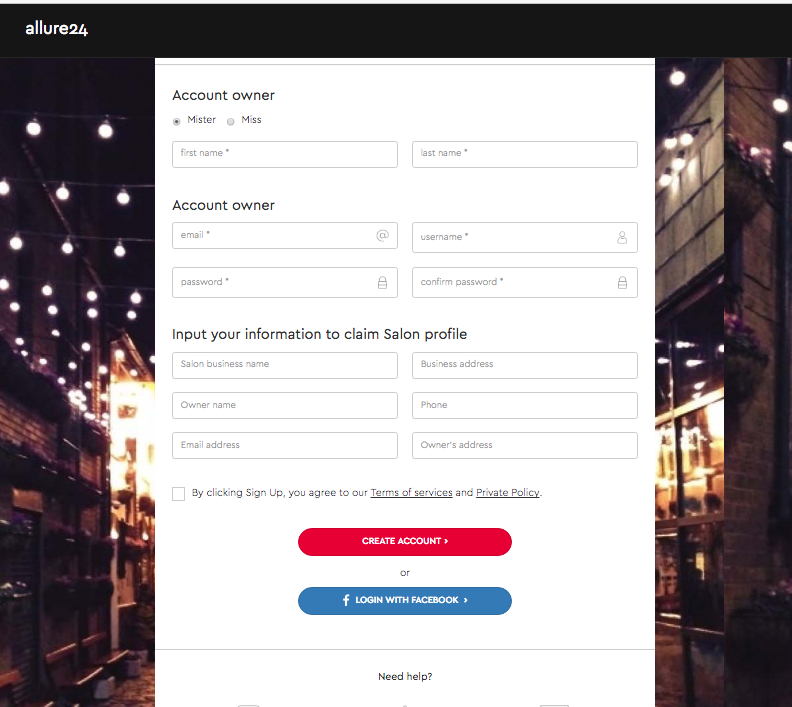The width and height of the screenshot is (792, 707).
Task: Open the Private Policy link
Action: [x=507, y=493]
